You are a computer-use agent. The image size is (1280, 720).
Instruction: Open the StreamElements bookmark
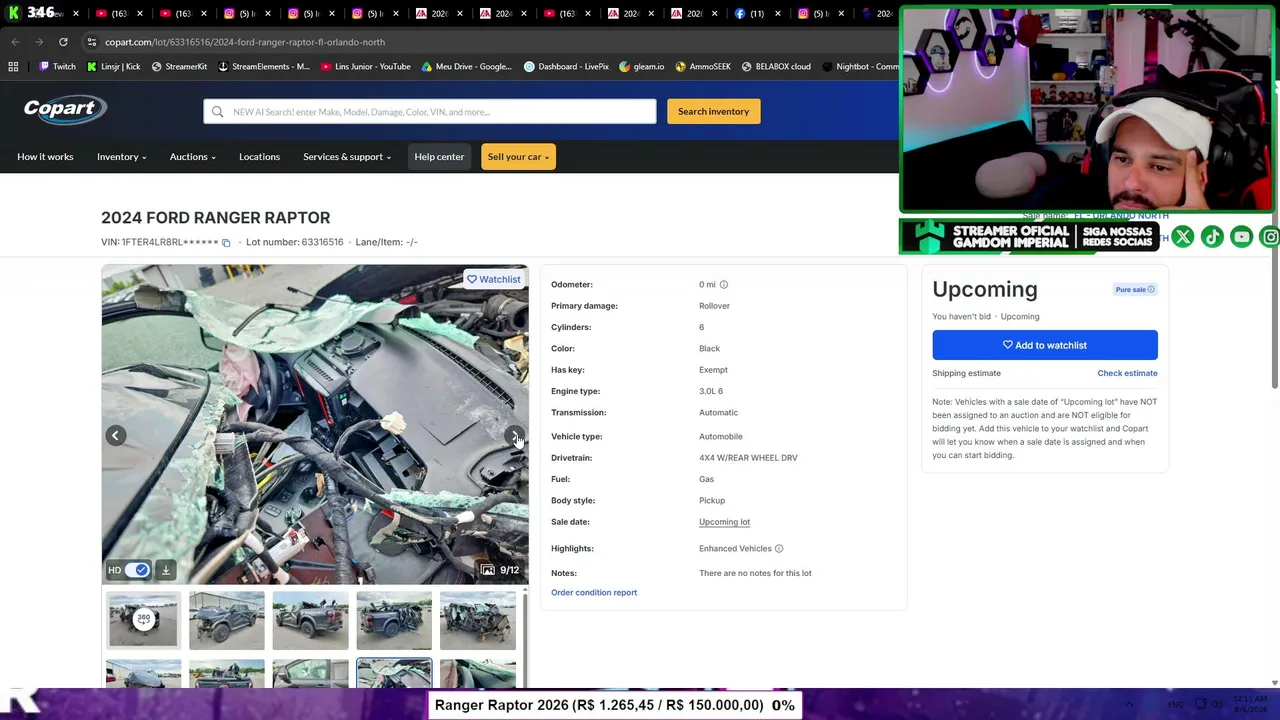(x=264, y=67)
